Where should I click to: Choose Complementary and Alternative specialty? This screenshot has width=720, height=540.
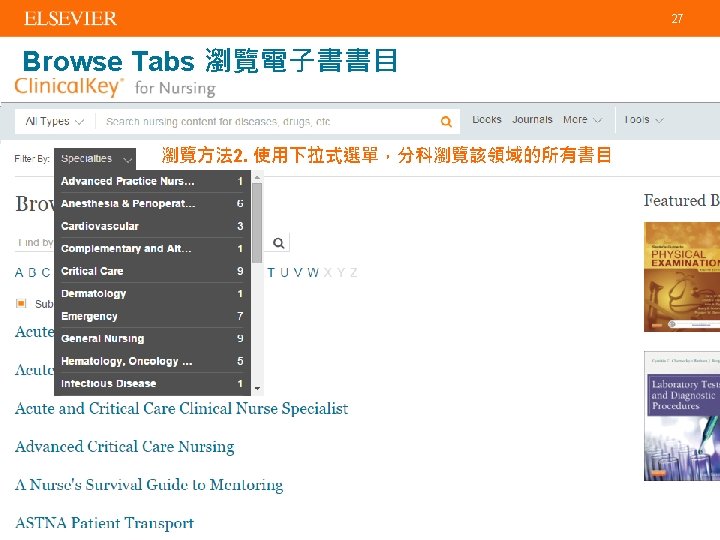click(x=152, y=249)
